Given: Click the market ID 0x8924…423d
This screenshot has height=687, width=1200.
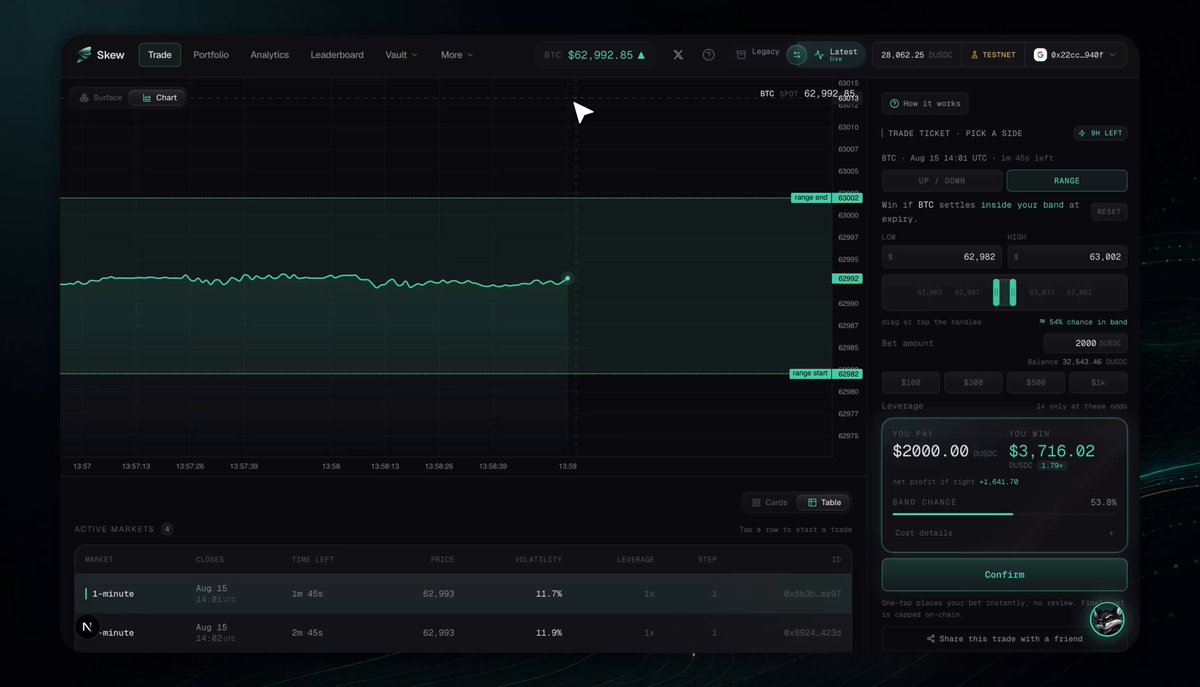Looking at the screenshot, I should 812,633.
